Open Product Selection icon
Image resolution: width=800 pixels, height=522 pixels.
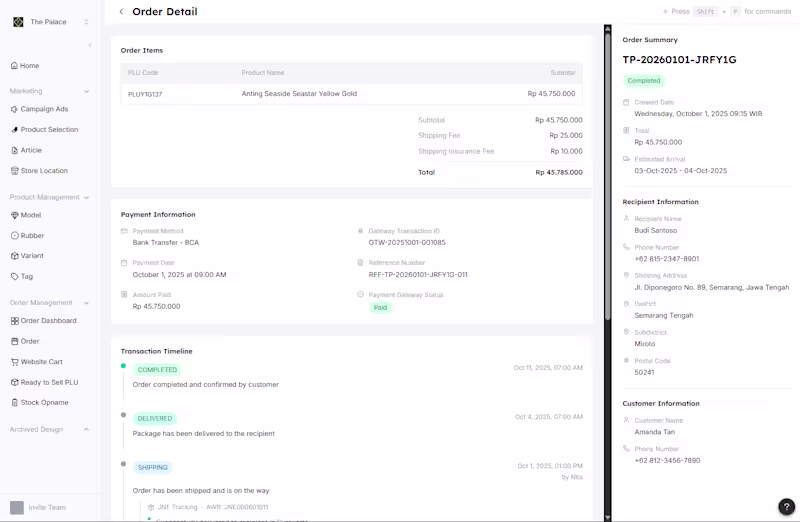[x=14, y=130]
